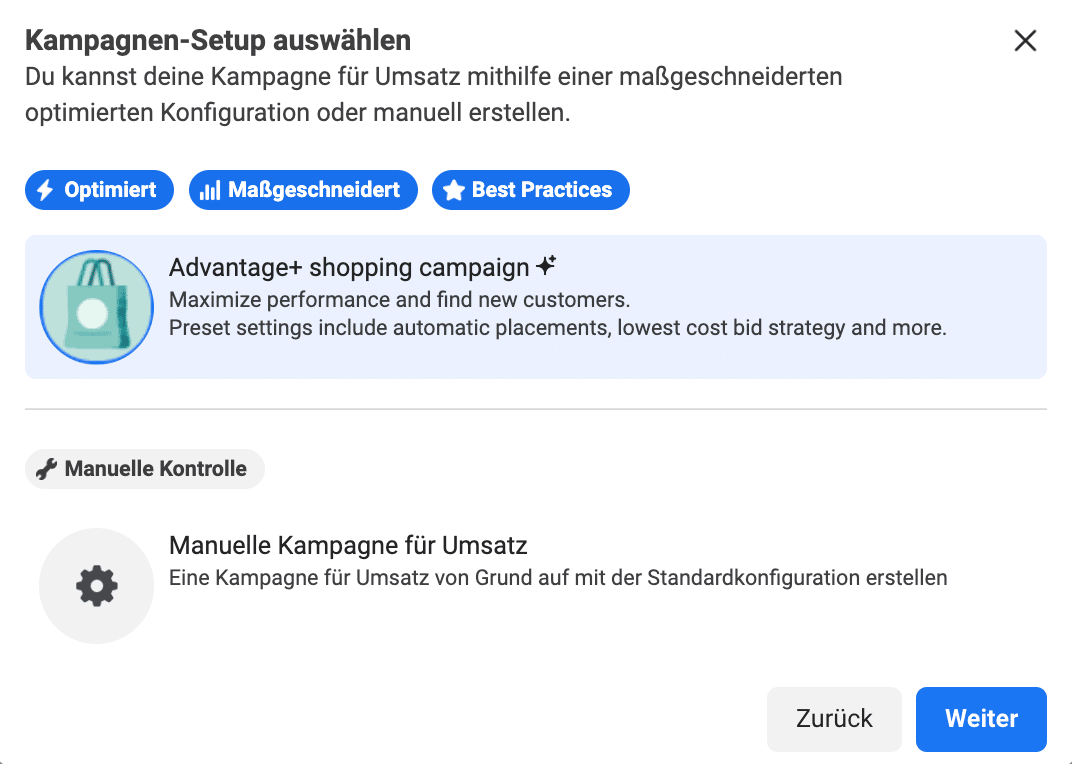The width and height of the screenshot is (1072, 764).
Task: Select the Manuelle Kontrolle category chip
Action: tap(144, 468)
